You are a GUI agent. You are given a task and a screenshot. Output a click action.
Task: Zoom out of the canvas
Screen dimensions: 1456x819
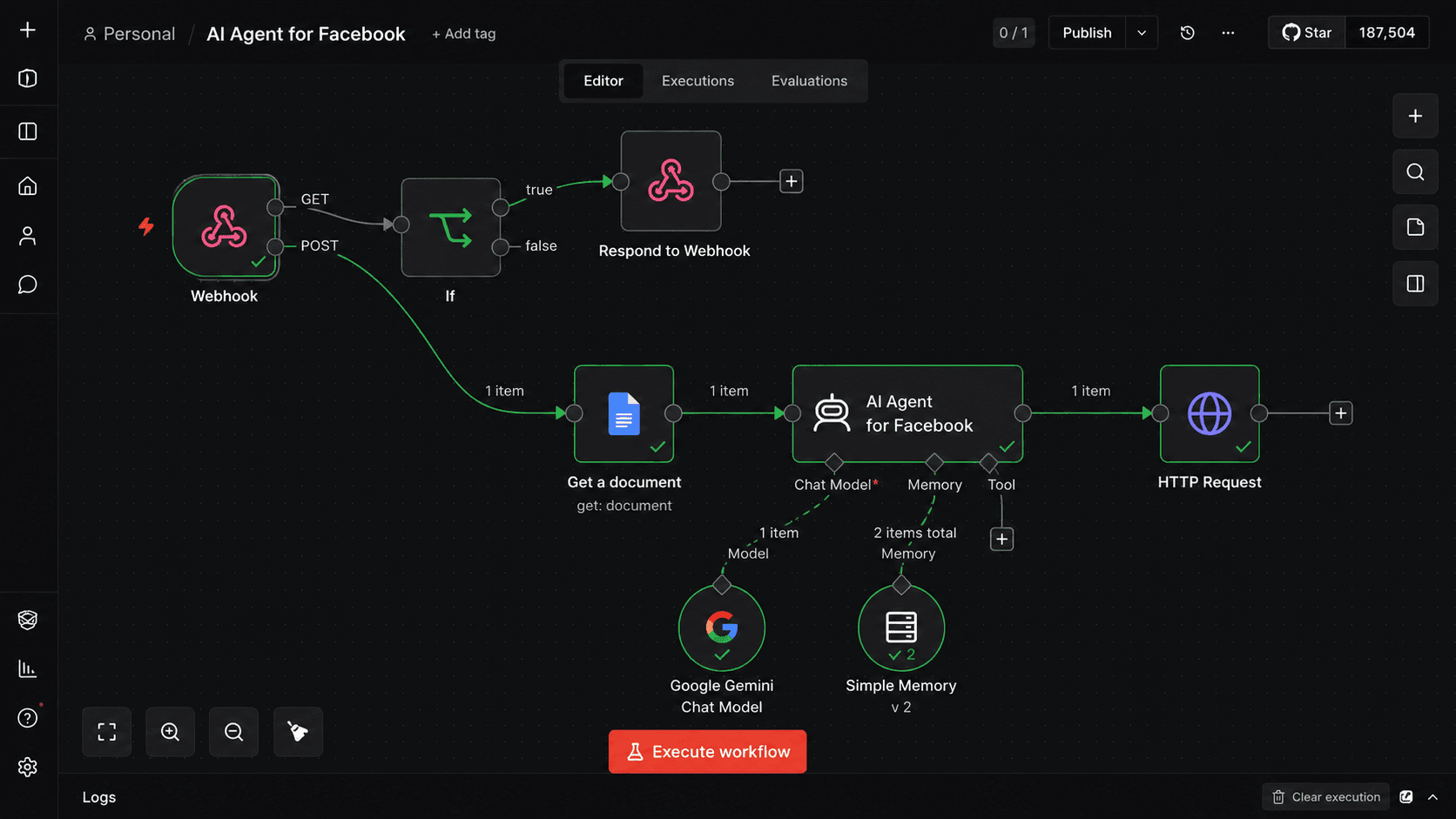(234, 732)
